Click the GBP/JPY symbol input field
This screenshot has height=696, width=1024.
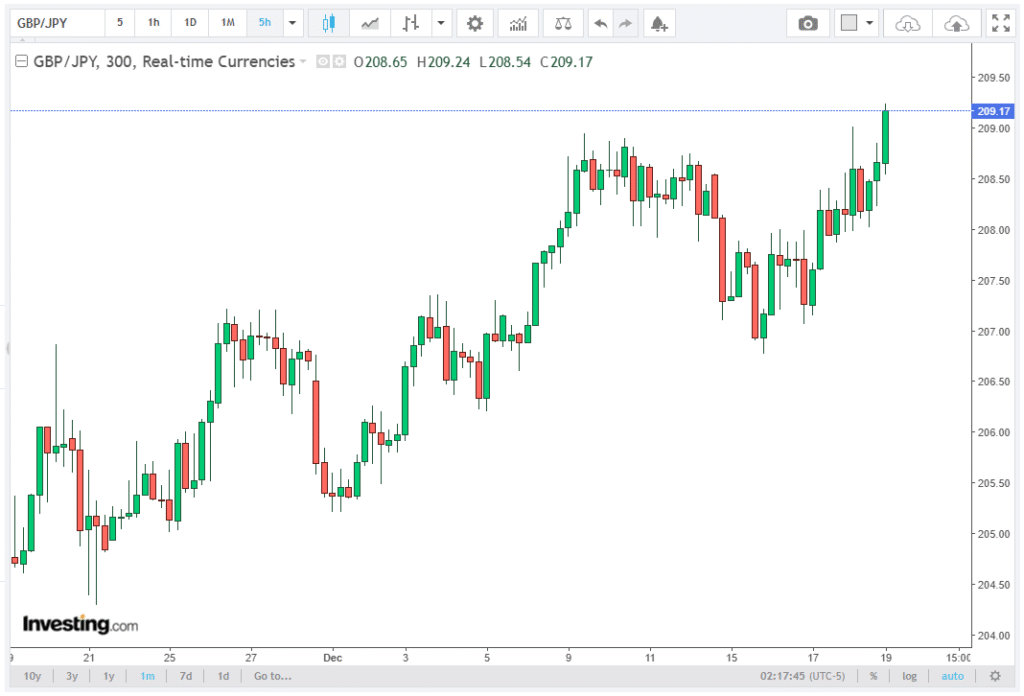coord(55,23)
